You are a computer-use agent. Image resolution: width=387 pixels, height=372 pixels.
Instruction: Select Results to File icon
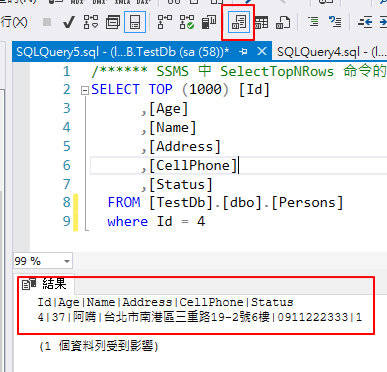pyautogui.click(x=283, y=22)
